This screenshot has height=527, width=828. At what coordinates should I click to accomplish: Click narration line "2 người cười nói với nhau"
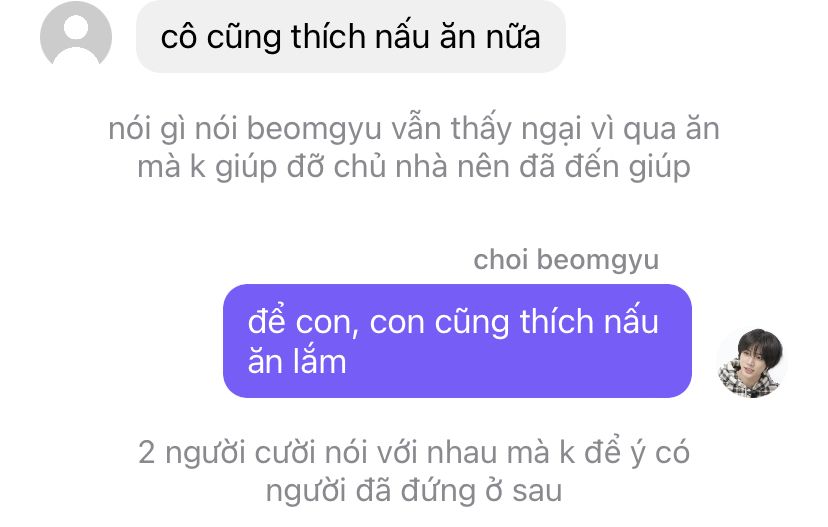click(414, 453)
